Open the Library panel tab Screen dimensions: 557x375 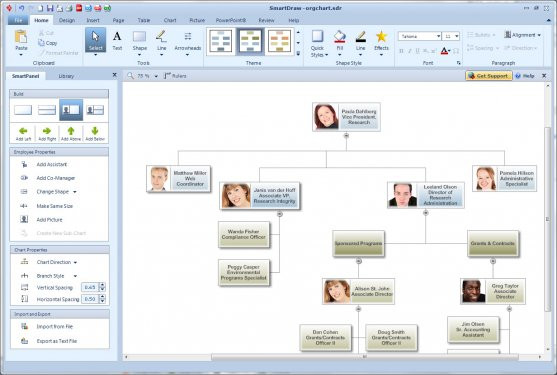click(66, 76)
